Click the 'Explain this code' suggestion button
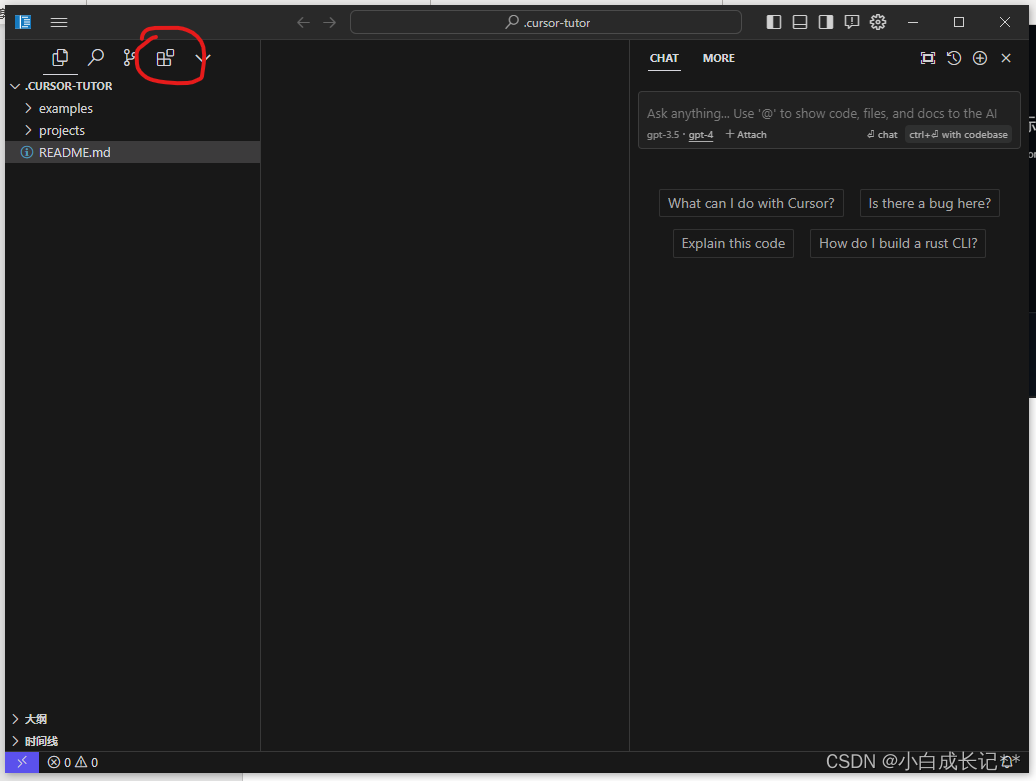 [733, 243]
